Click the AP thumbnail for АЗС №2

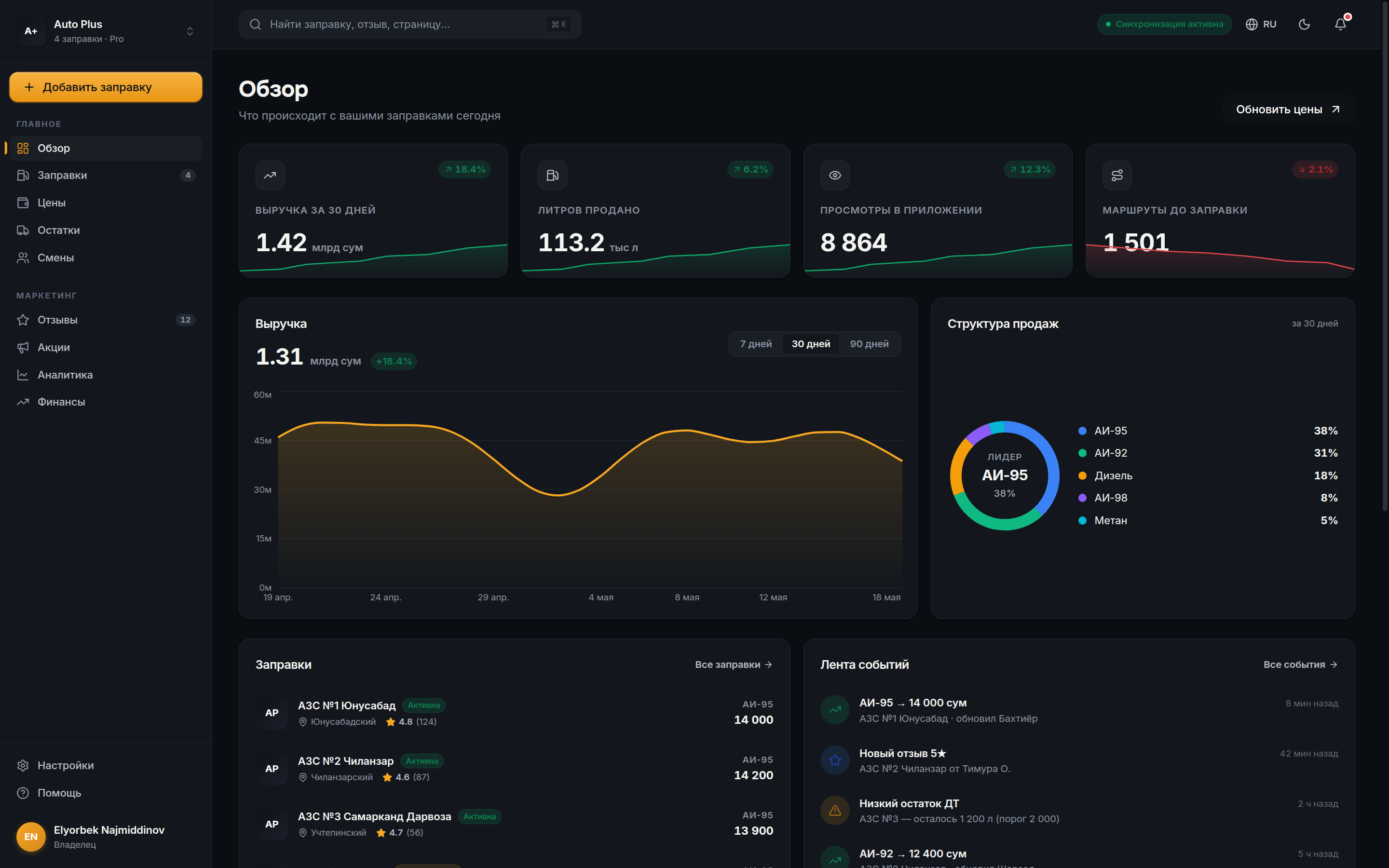(x=272, y=768)
